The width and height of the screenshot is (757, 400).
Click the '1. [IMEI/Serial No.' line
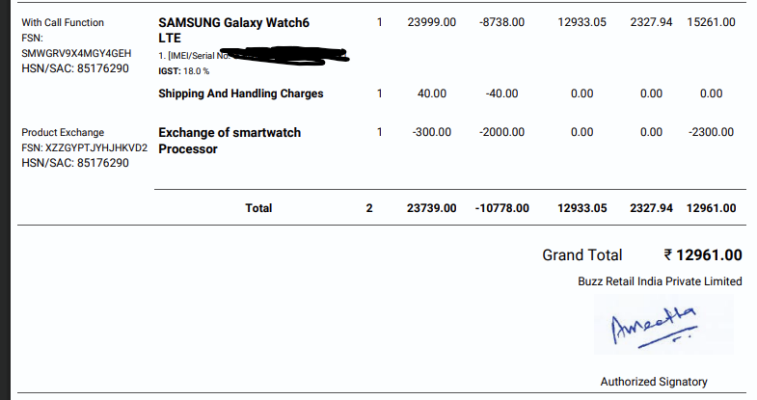coord(193,56)
